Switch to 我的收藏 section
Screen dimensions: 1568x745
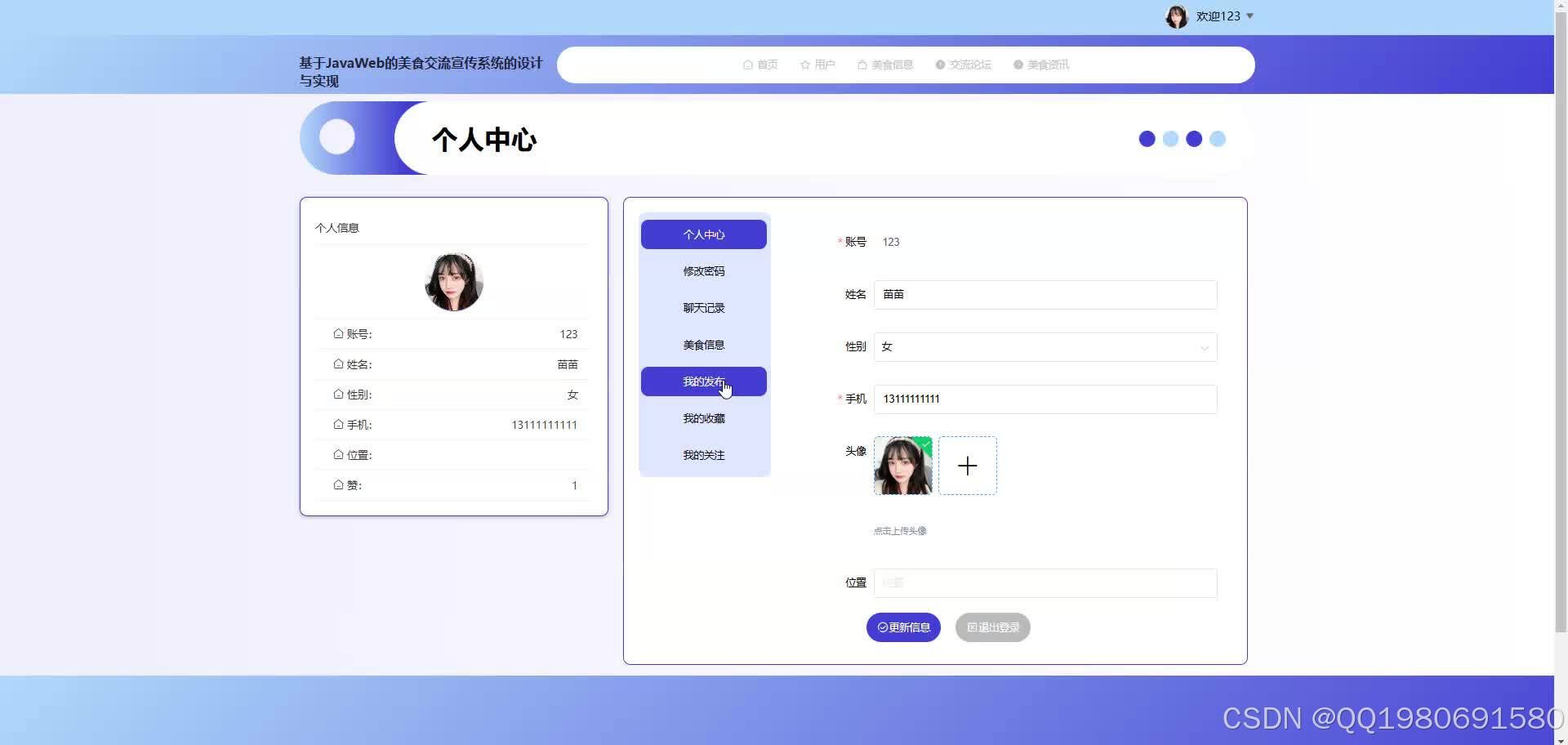point(703,418)
